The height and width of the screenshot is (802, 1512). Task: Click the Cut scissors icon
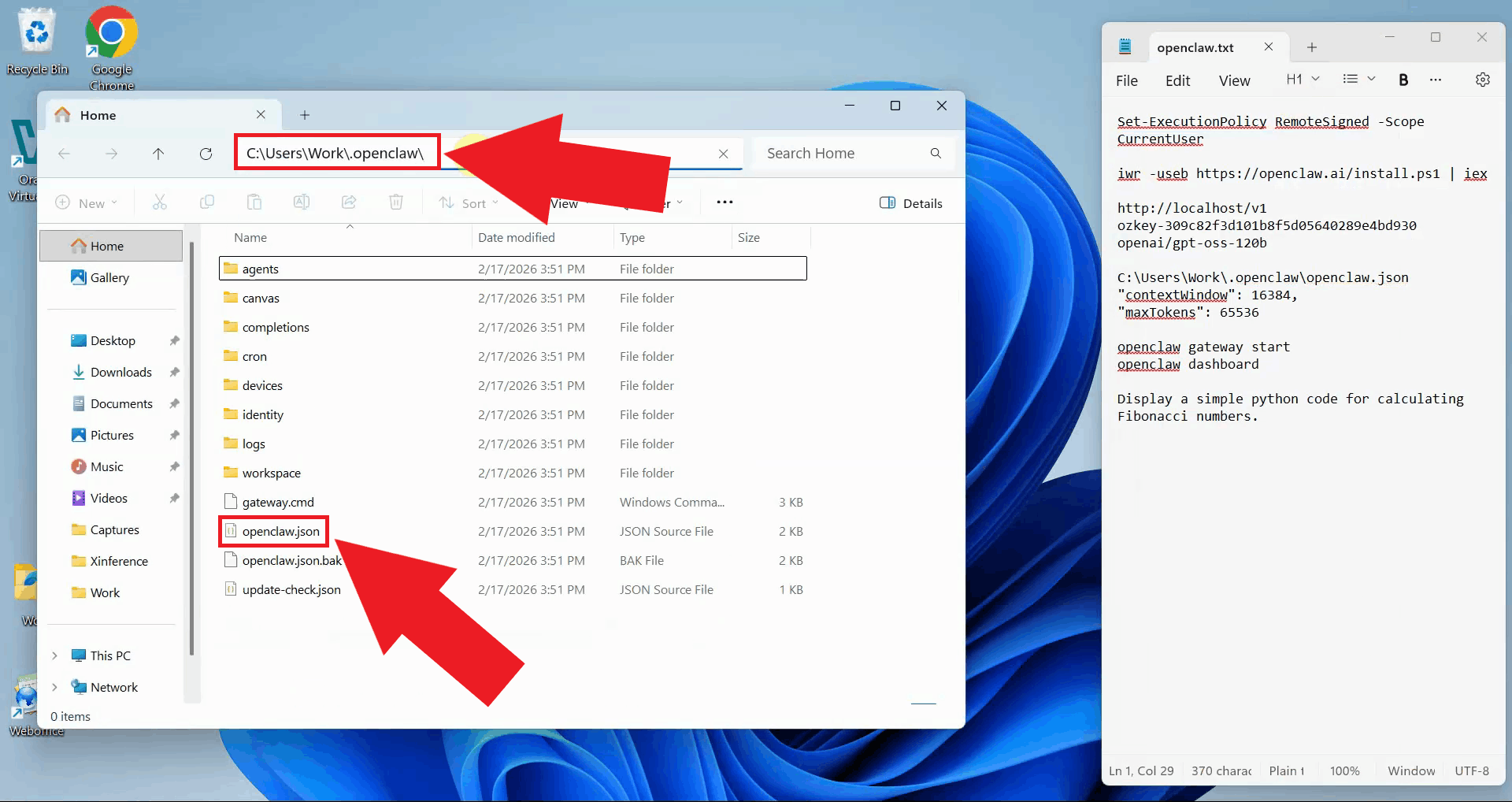tap(160, 202)
